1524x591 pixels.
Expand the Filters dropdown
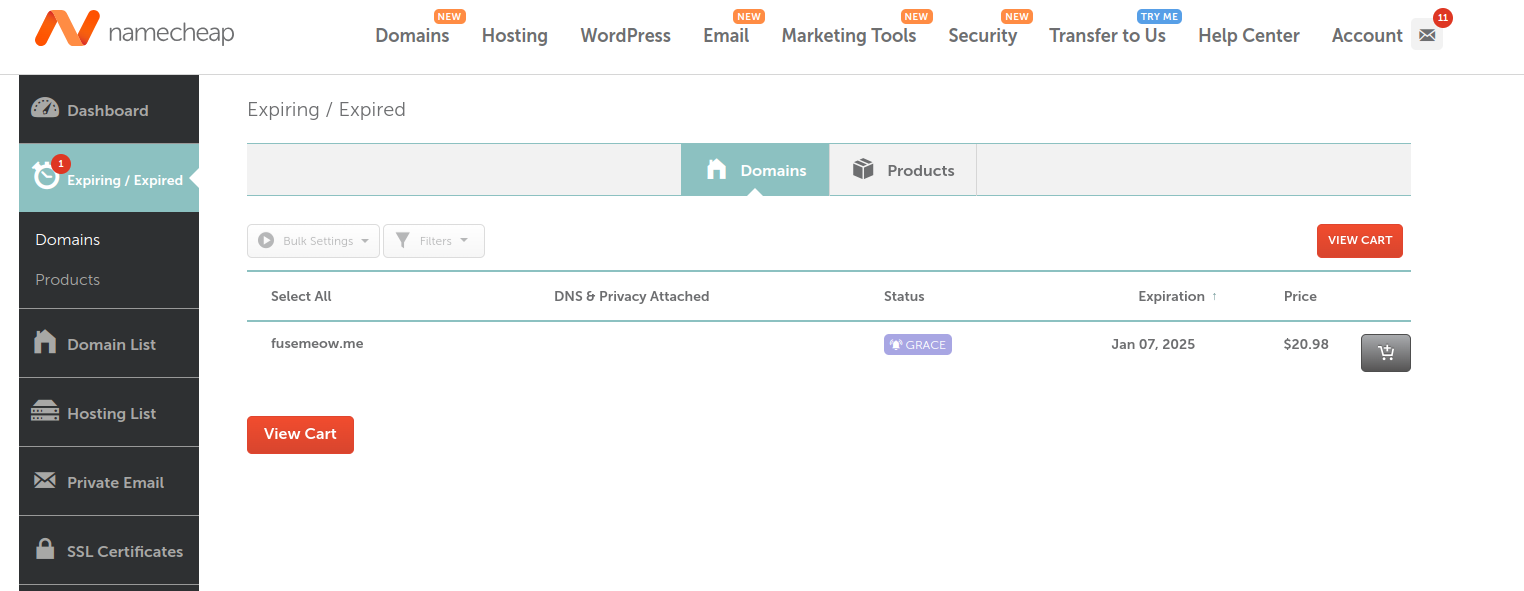433,241
